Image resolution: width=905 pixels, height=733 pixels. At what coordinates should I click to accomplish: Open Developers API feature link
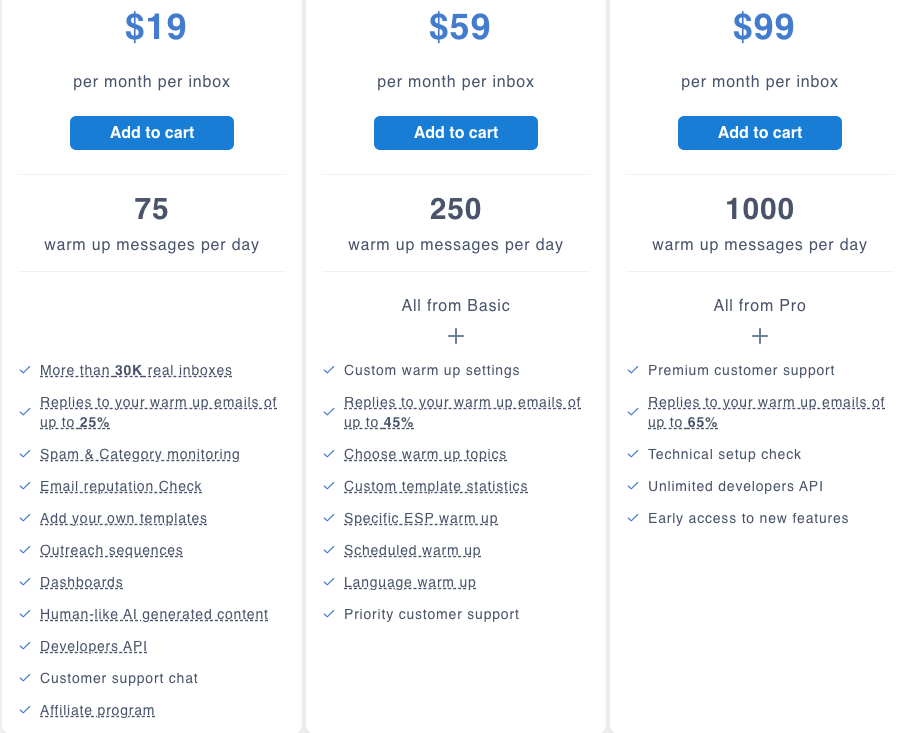coord(94,646)
